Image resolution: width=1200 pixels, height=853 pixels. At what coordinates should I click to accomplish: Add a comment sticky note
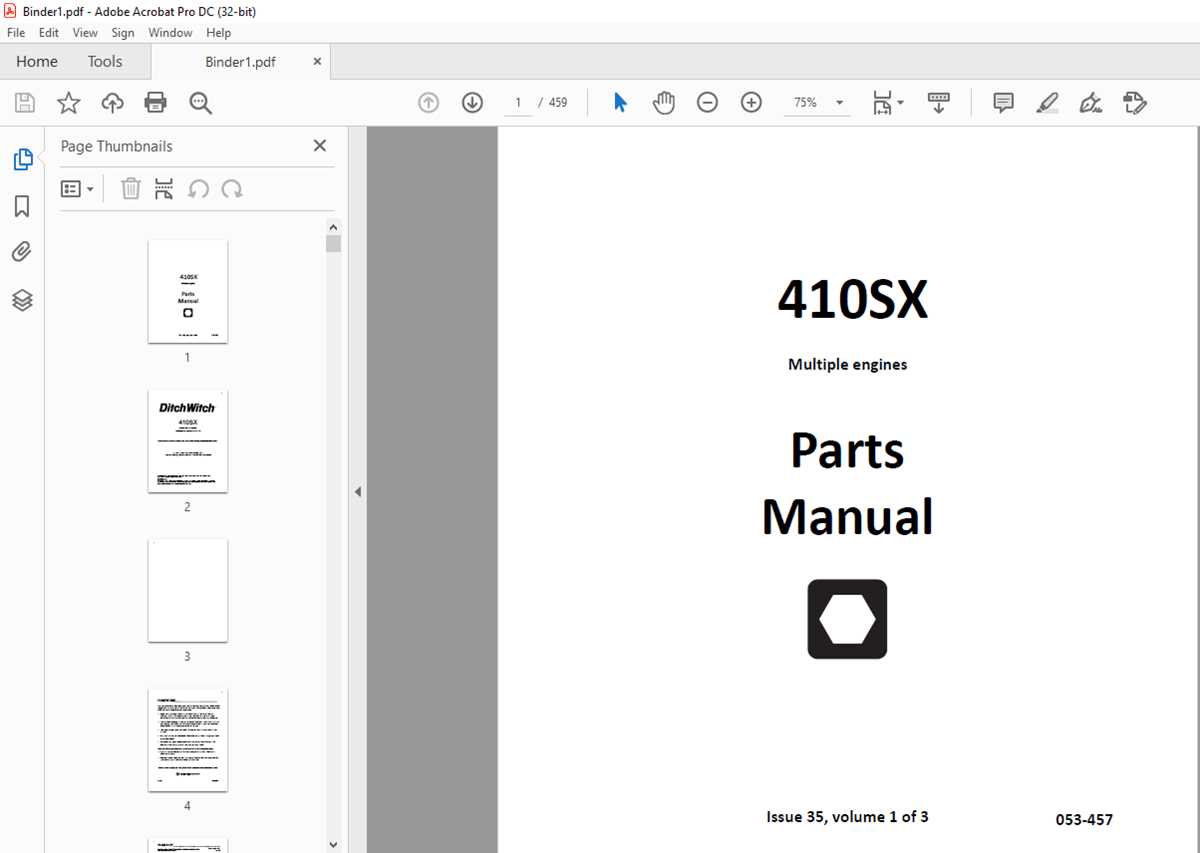1003,103
